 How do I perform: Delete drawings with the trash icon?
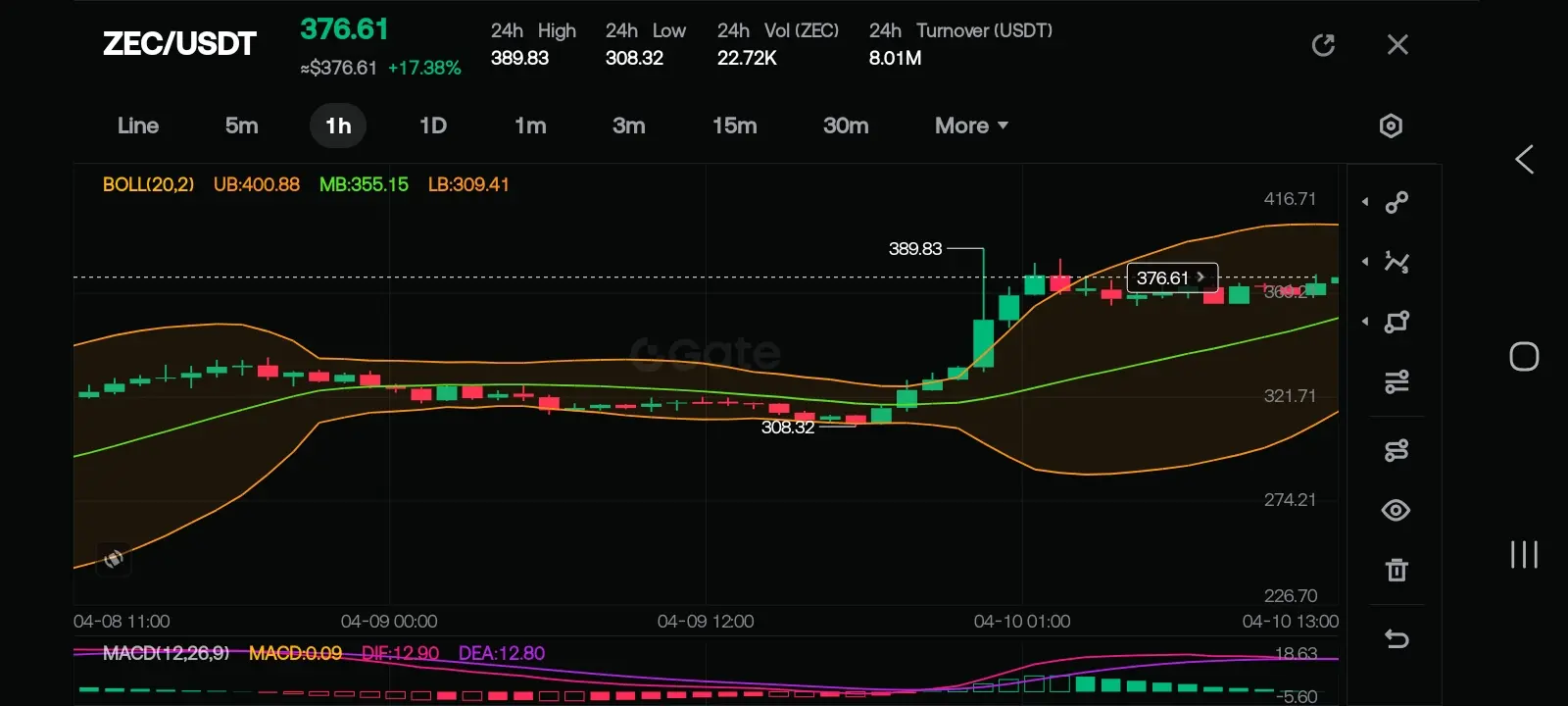coord(1396,570)
